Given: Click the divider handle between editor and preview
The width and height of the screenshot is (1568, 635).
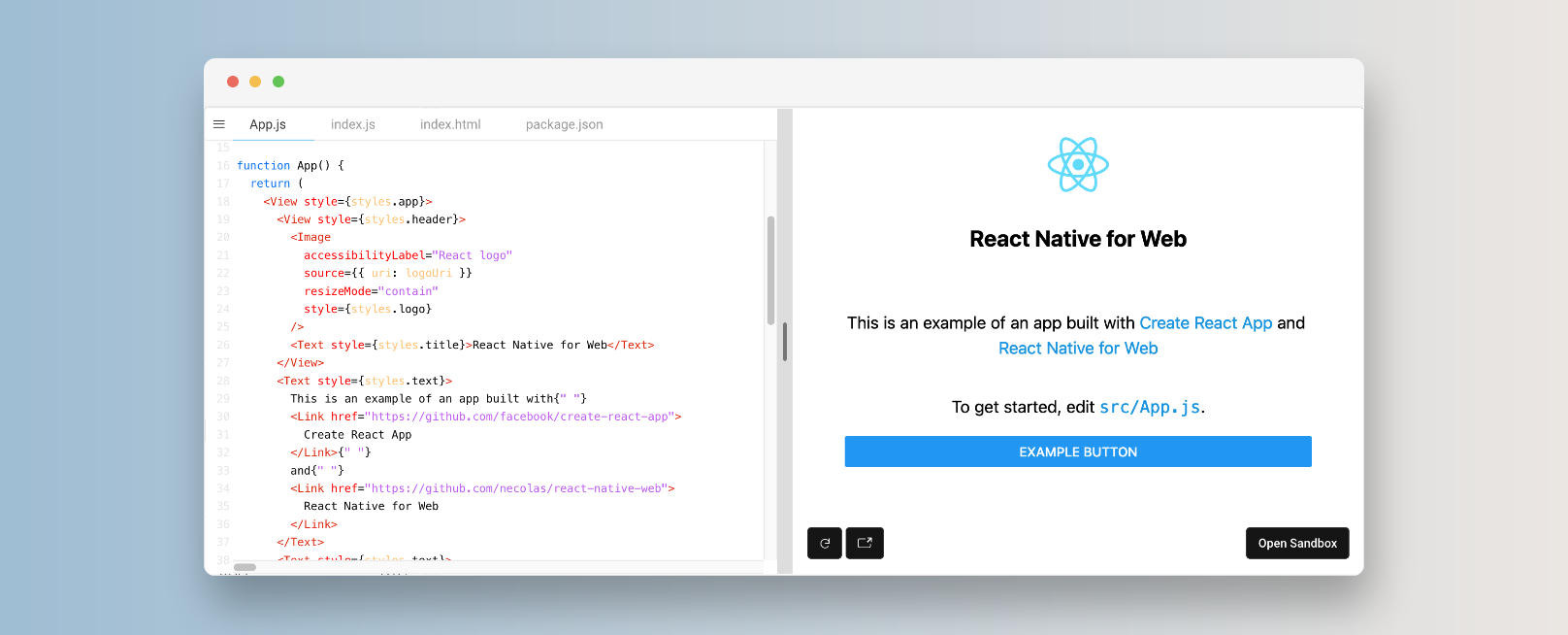Looking at the screenshot, I should click(x=785, y=342).
